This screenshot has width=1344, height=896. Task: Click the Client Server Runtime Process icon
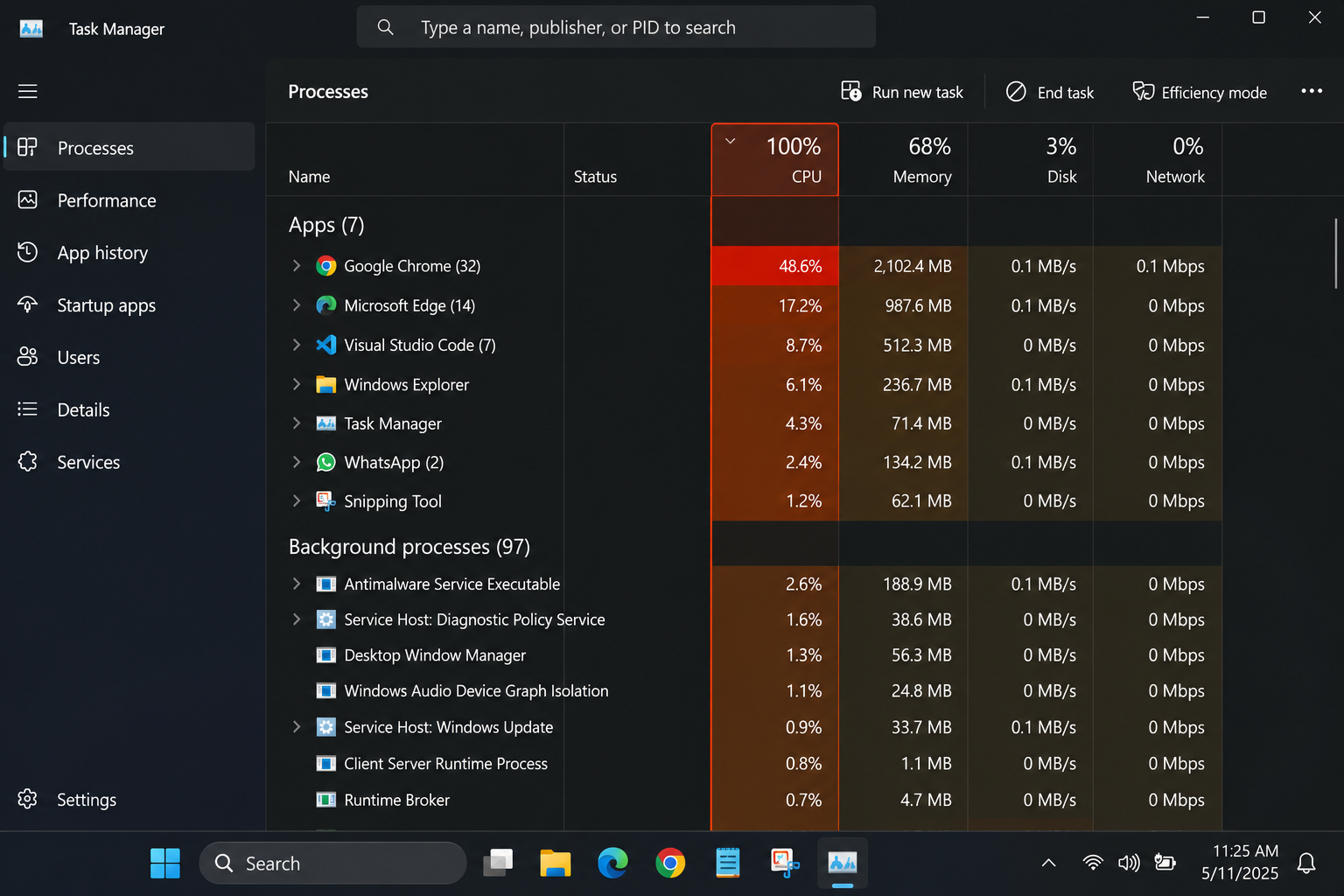[x=326, y=764]
